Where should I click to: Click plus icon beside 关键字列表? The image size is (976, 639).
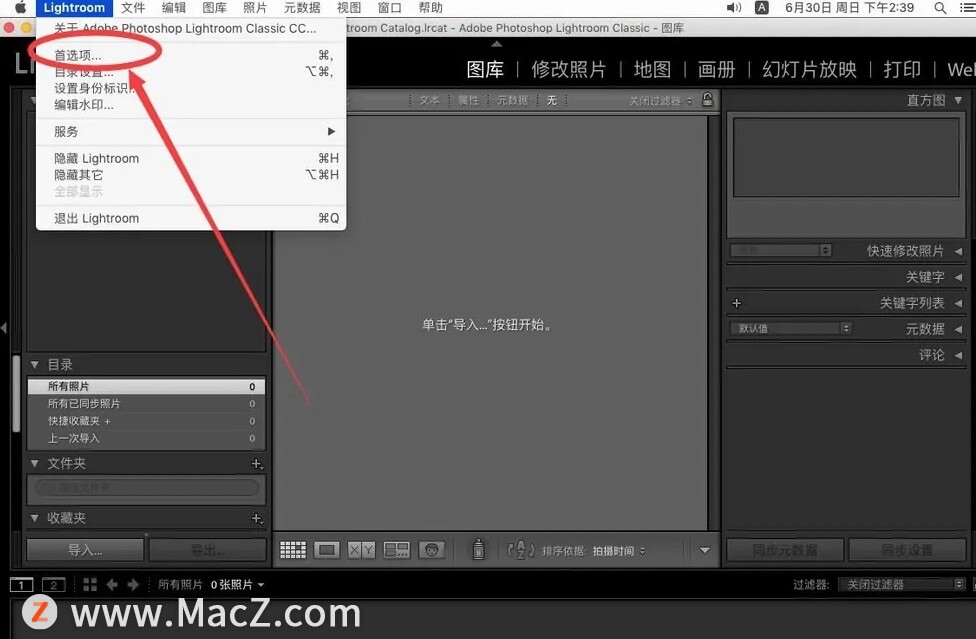coord(737,303)
